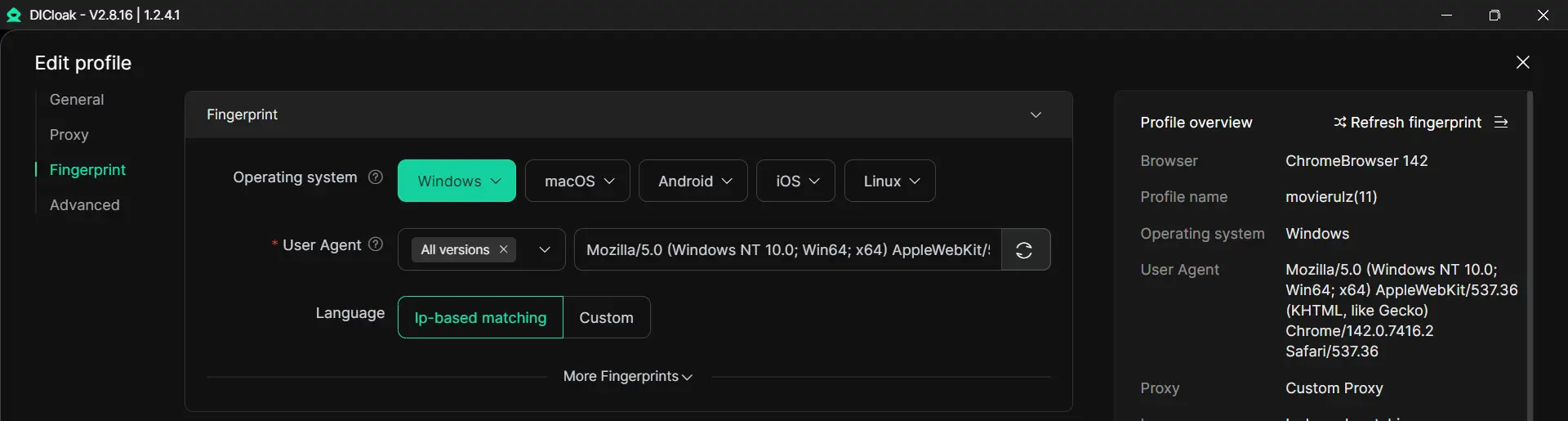
Task: Click the User Agent help question icon
Action: click(x=376, y=244)
